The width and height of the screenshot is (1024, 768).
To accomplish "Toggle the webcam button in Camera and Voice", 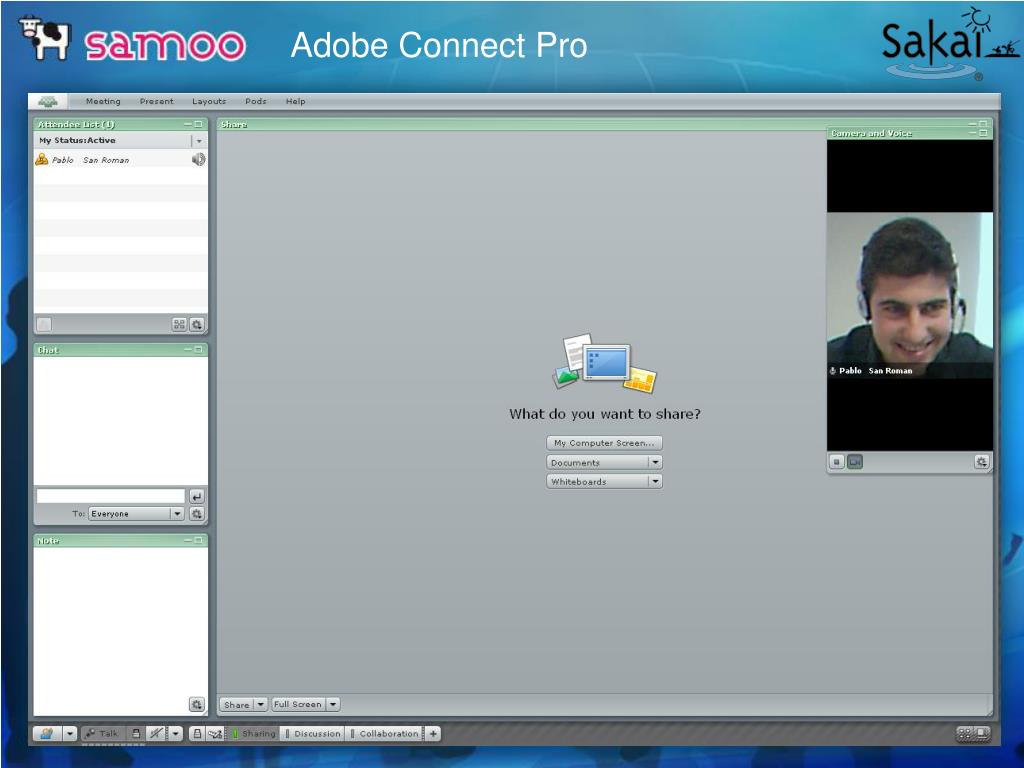I will coord(855,462).
